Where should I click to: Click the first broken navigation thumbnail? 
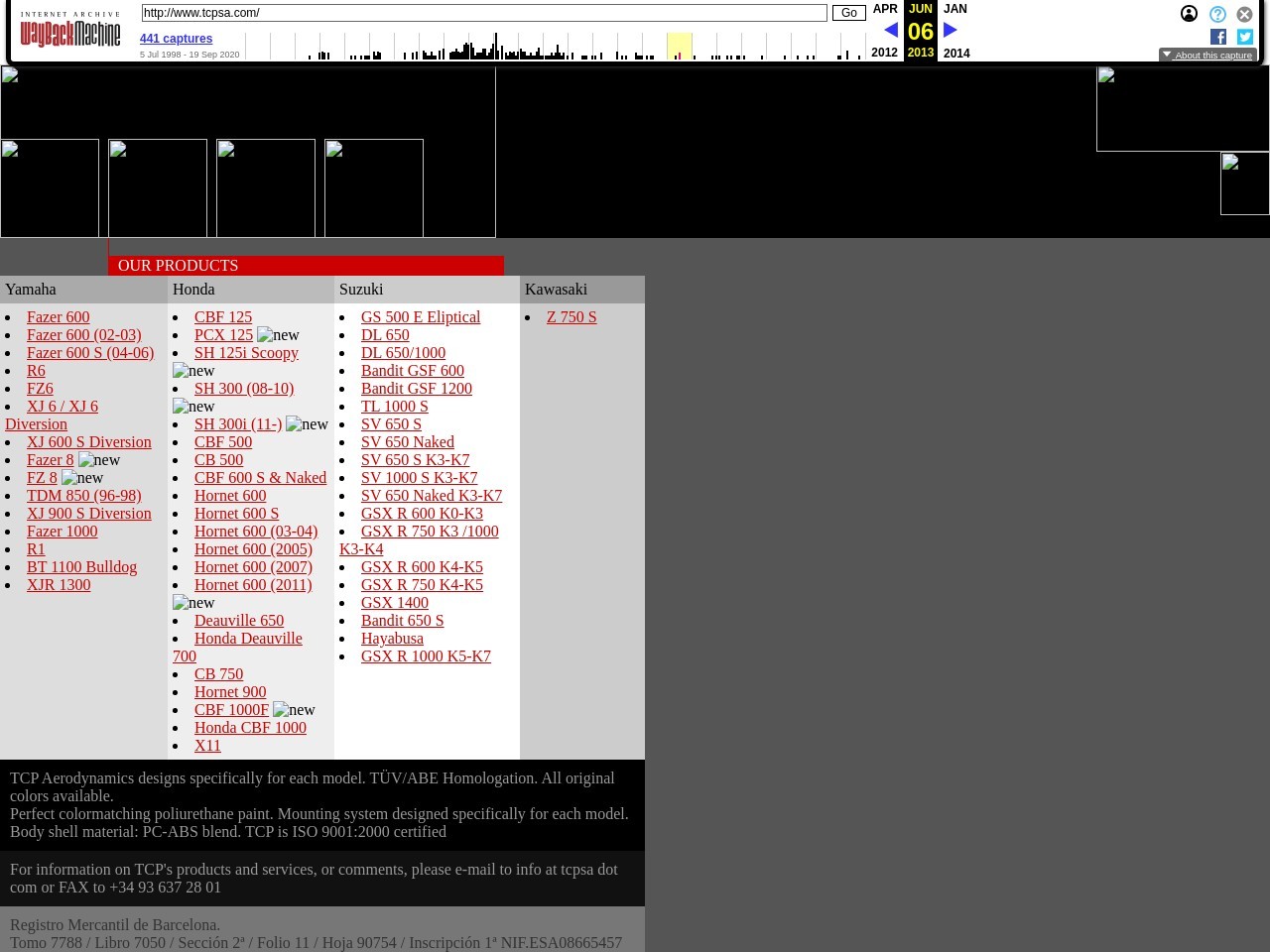(50, 188)
